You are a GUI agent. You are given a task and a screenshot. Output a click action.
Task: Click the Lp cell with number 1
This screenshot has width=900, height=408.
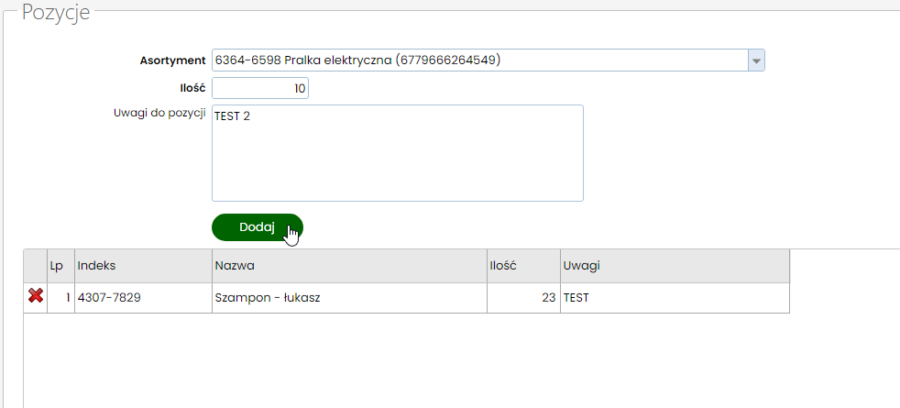(x=61, y=298)
